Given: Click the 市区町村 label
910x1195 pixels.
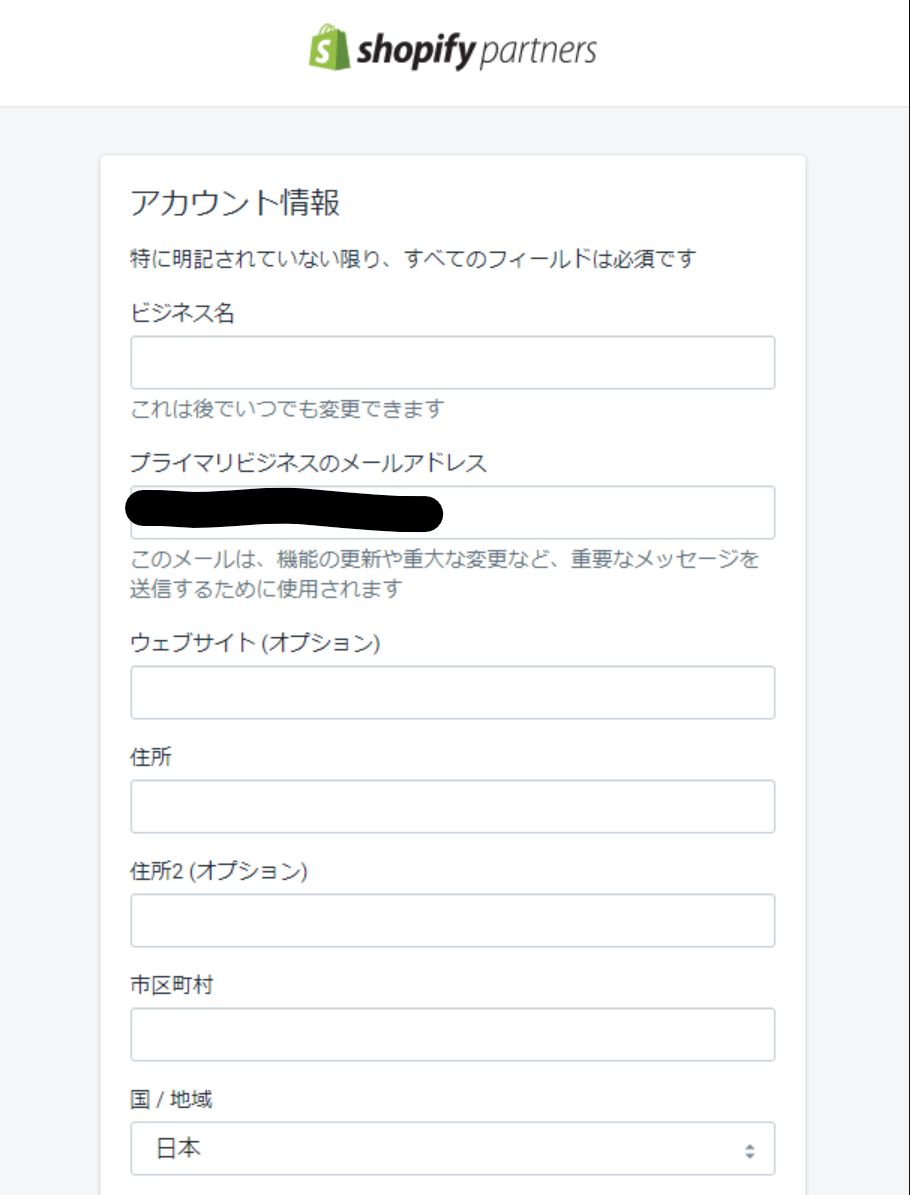Looking at the screenshot, I should point(171,985).
